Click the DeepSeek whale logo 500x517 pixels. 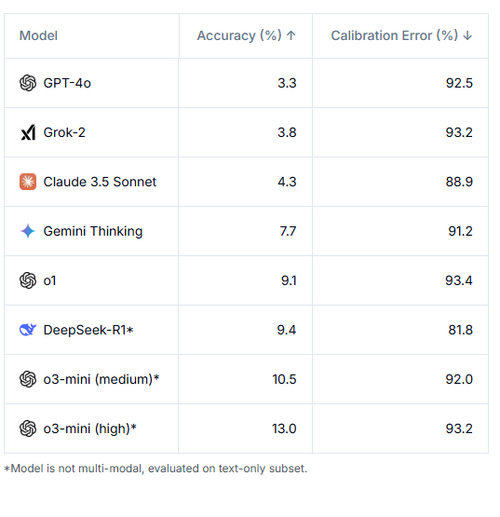[x=28, y=330]
